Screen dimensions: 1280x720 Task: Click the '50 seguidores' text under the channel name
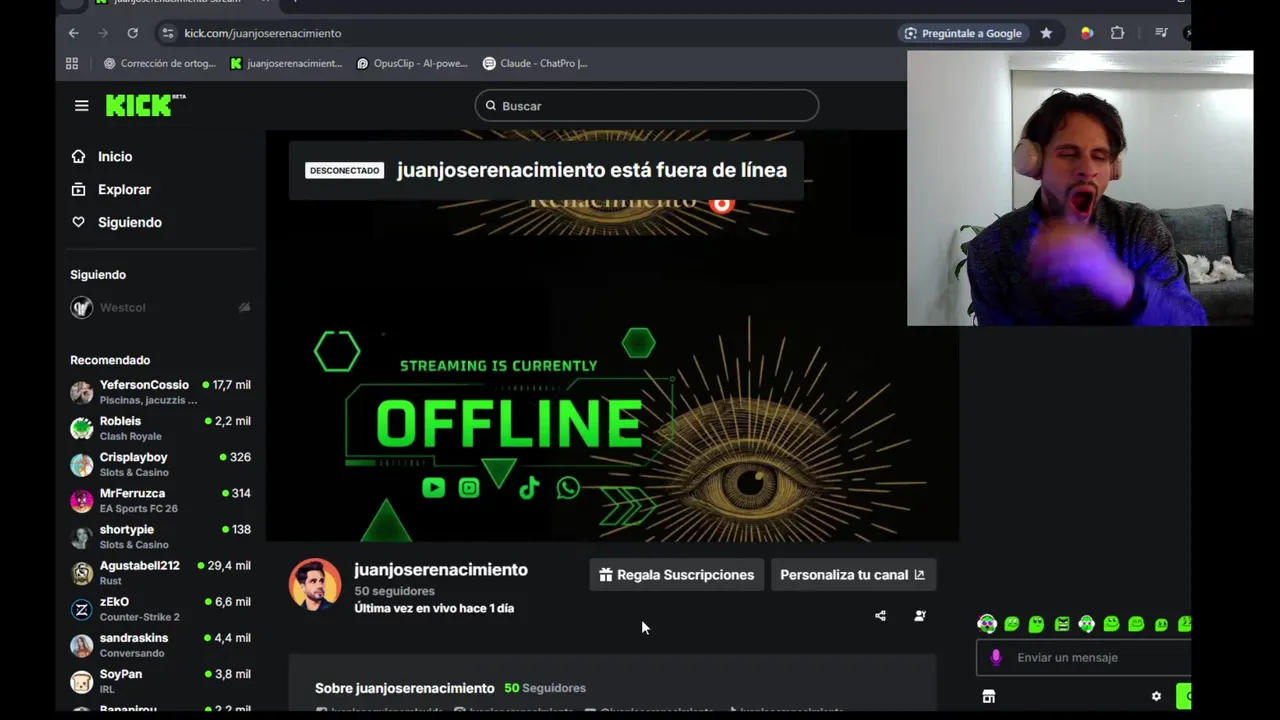click(x=394, y=591)
